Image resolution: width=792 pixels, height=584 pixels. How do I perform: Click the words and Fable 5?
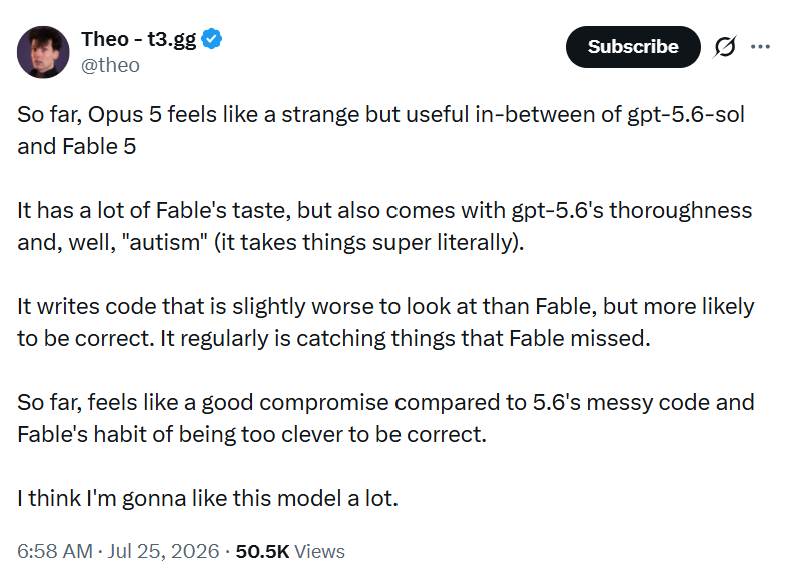tap(77, 147)
